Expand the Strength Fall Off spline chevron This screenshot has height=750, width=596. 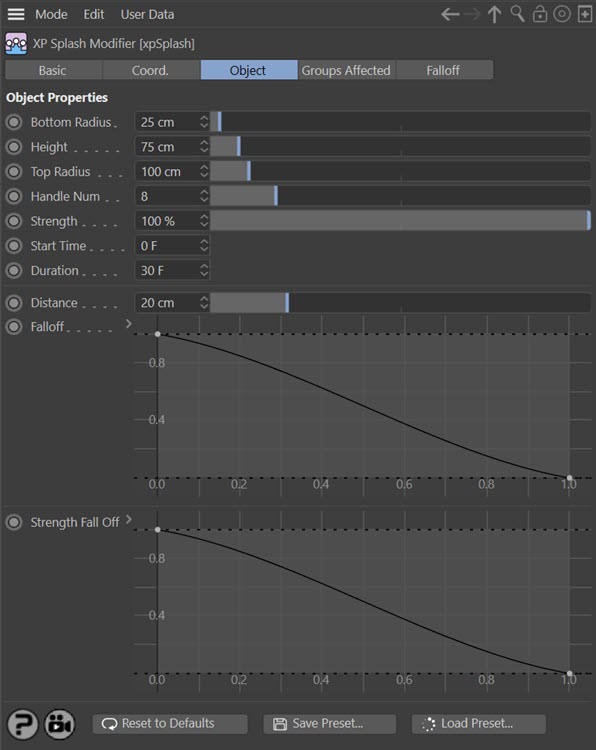(128, 519)
